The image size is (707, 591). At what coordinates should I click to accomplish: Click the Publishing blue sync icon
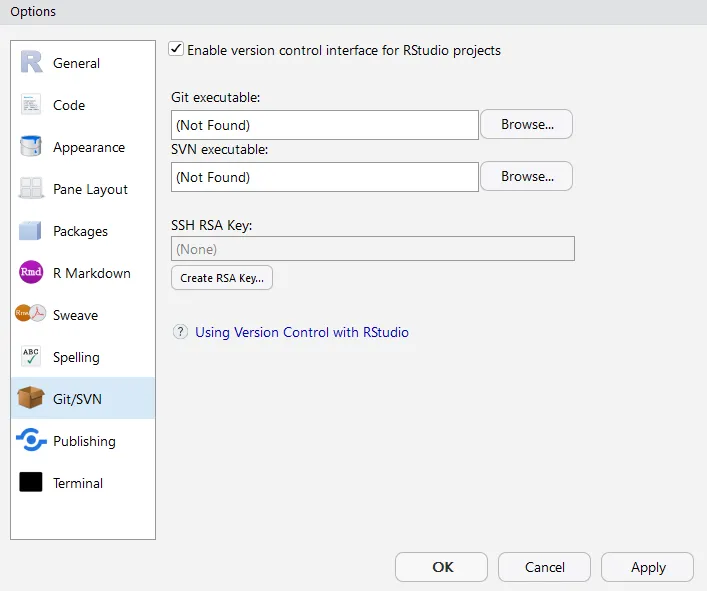(31, 441)
